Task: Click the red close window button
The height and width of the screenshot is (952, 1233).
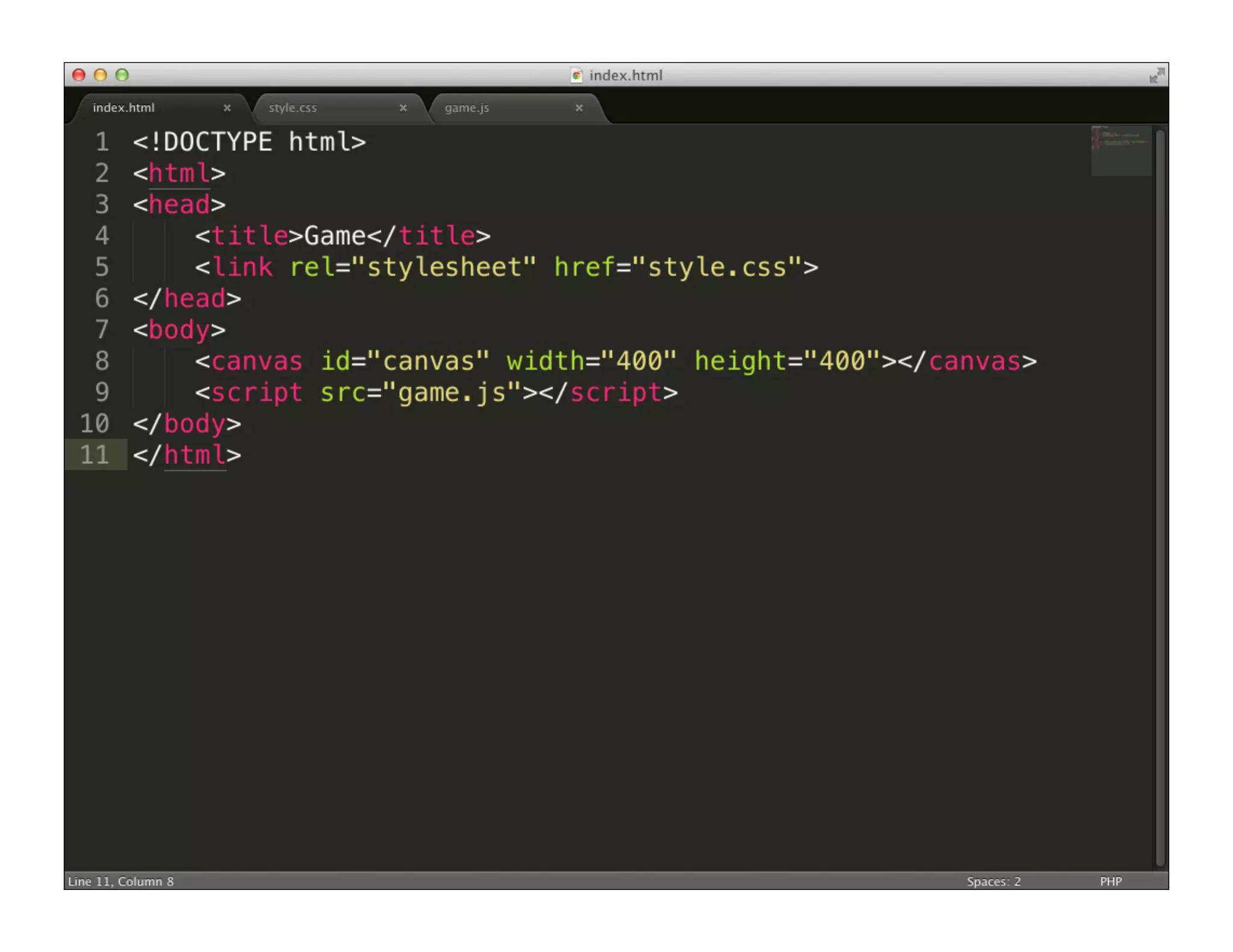Action: (79, 75)
